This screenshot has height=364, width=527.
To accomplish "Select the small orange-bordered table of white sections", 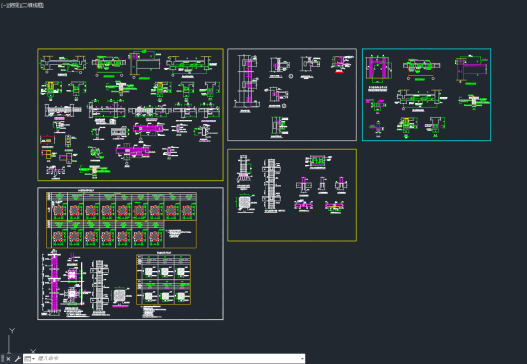I will point(163,280).
